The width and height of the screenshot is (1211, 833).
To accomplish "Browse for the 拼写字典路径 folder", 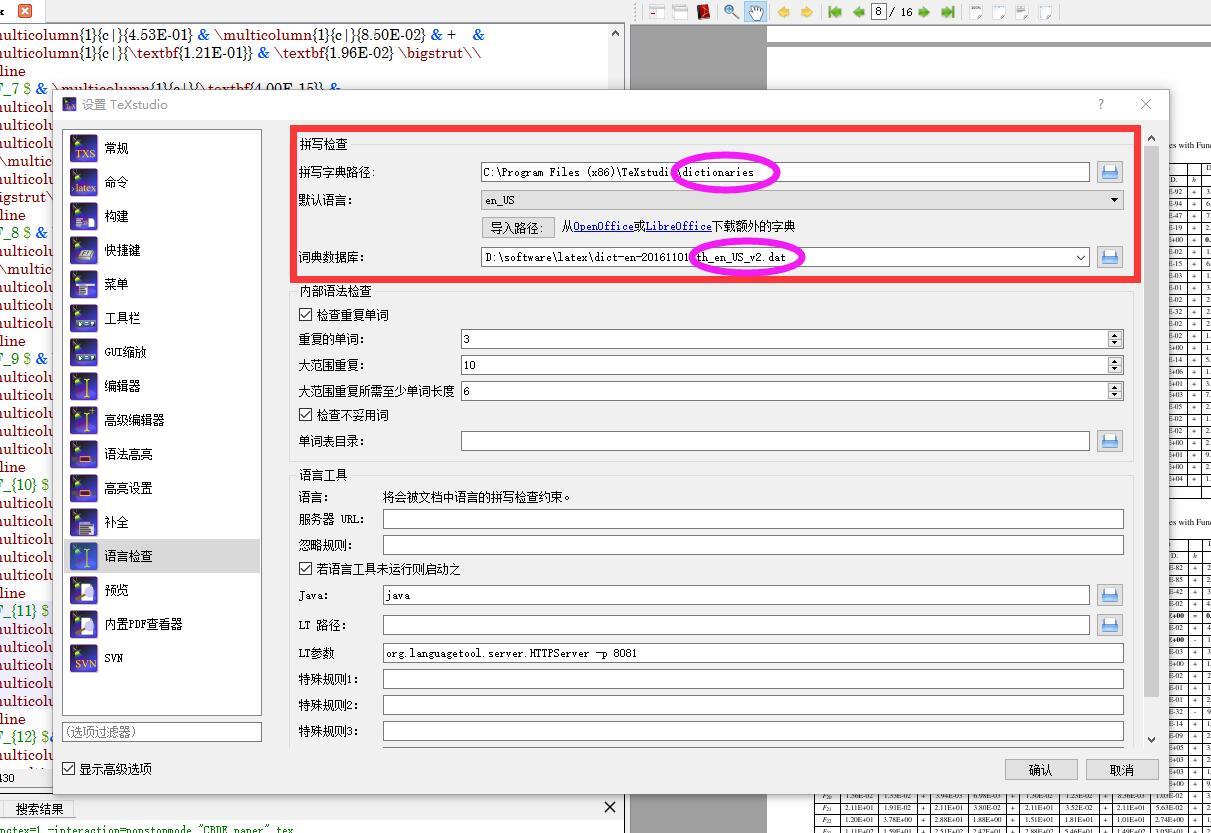I will coord(1109,172).
